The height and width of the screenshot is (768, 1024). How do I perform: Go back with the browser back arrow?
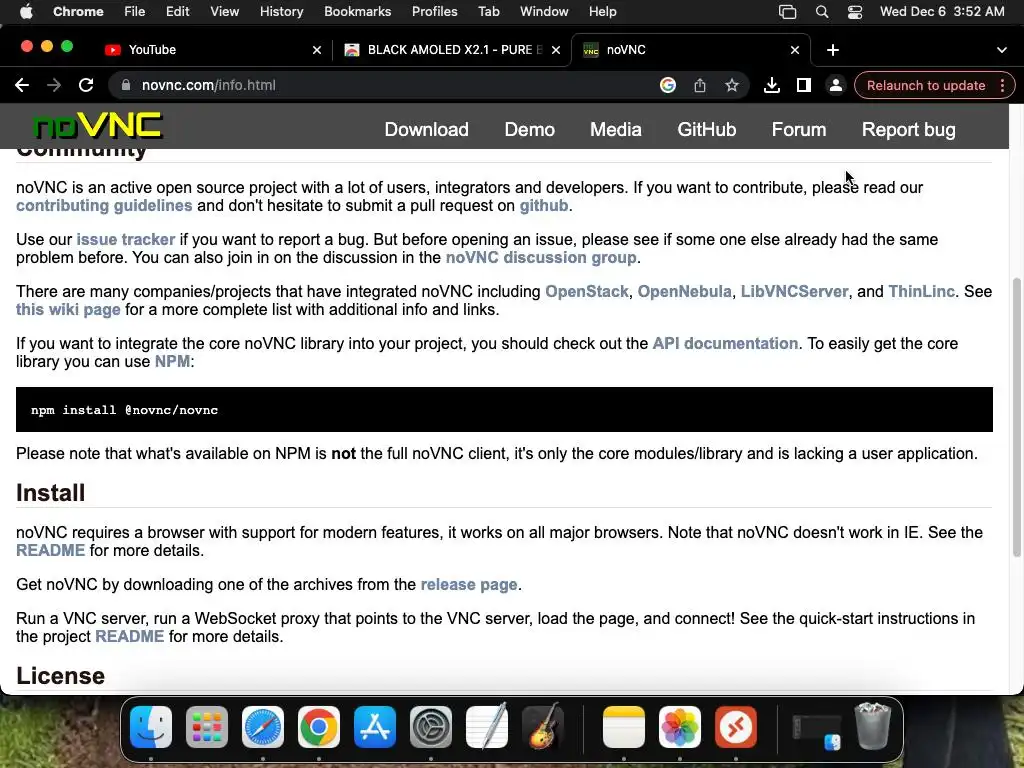pyautogui.click(x=22, y=86)
